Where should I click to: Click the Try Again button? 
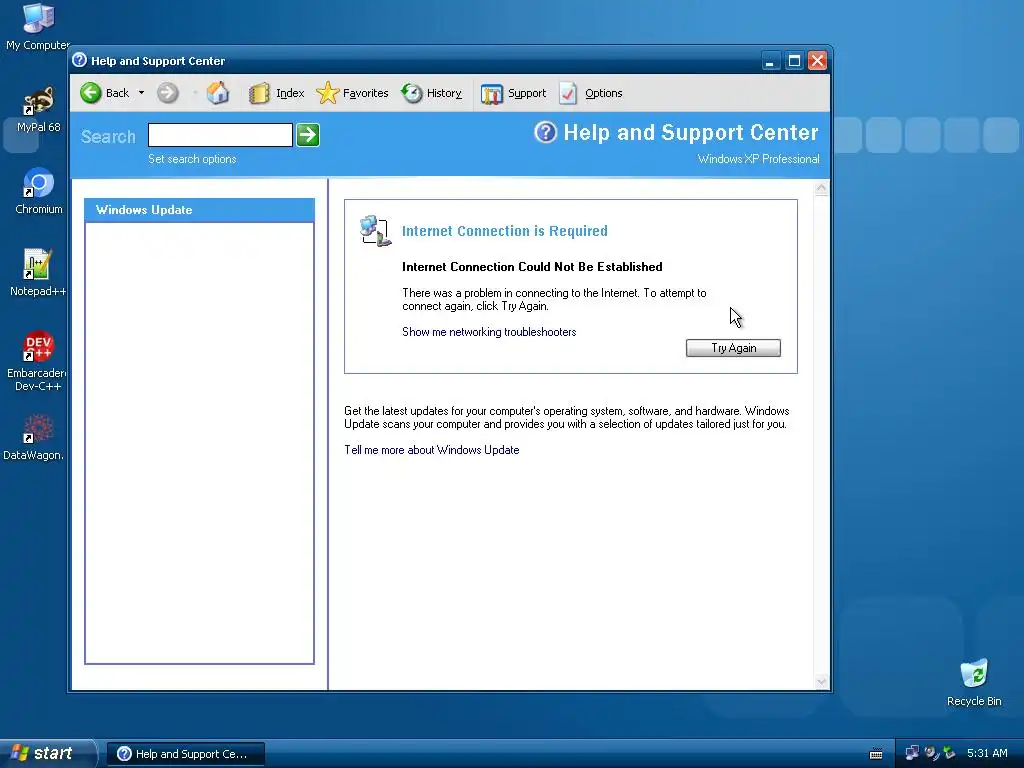coord(733,348)
